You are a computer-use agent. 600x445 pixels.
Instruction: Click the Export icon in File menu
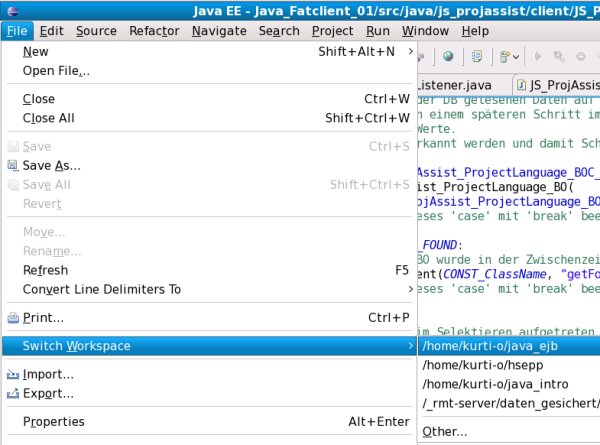(13, 393)
